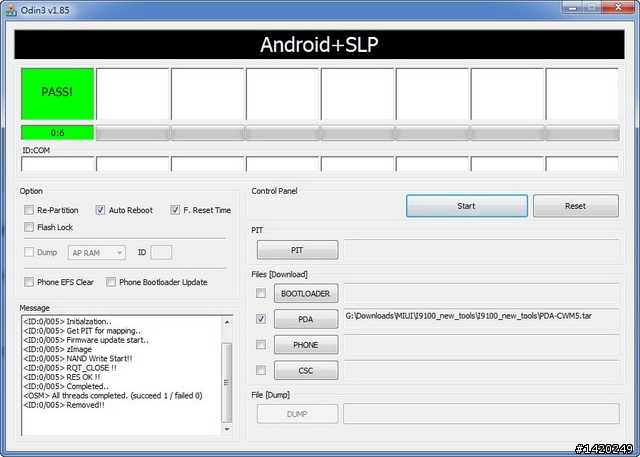Click the green PASS! status box
Image resolution: width=640 pixels, height=457 pixels.
point(58,94)
